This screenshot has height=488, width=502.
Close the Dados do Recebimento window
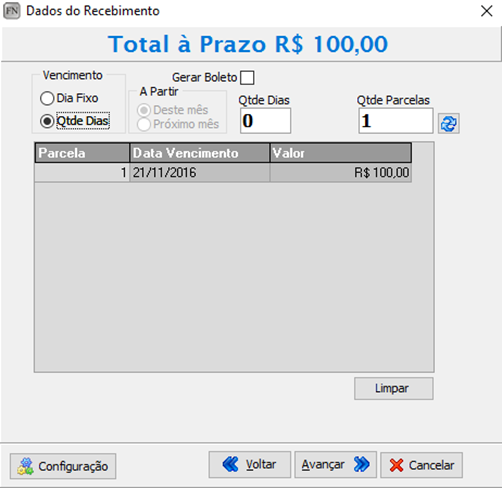tap(487, 11)
